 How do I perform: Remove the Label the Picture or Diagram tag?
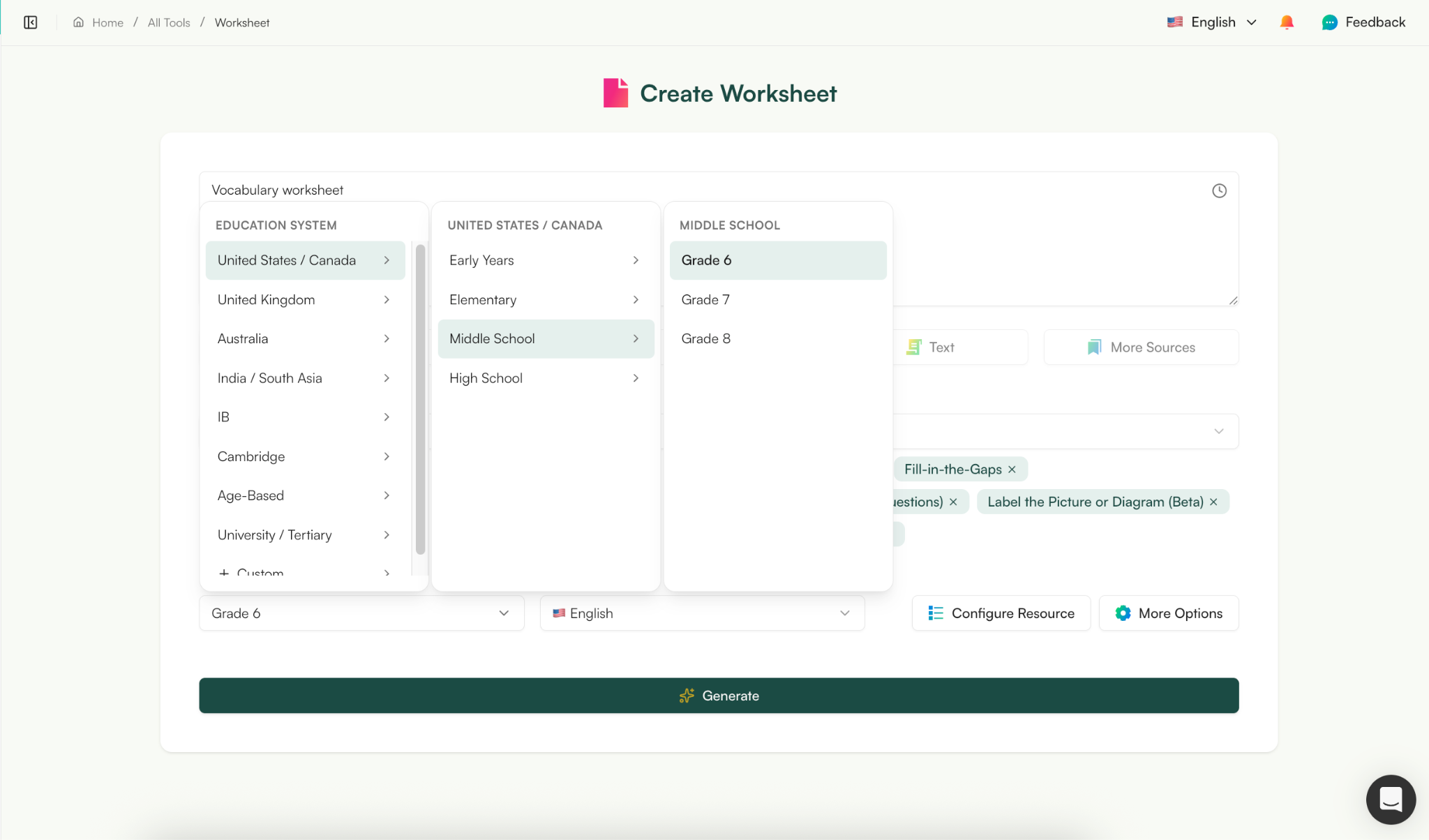tap(1212, 502)
